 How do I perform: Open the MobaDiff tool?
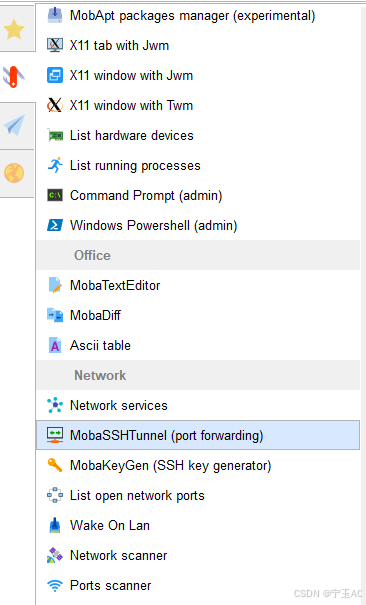pyautogui.click(x=198, y=315)
